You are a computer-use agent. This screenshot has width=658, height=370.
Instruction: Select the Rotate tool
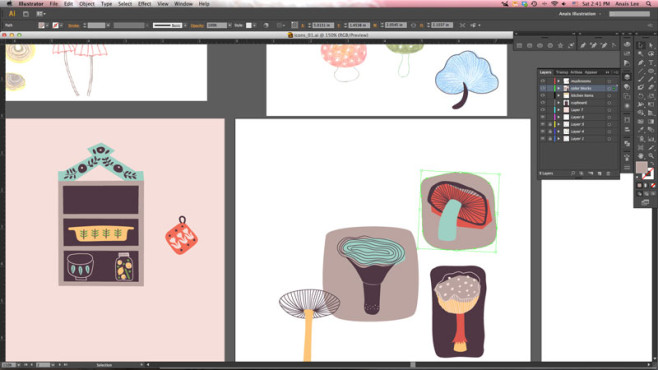coord(641,96)
